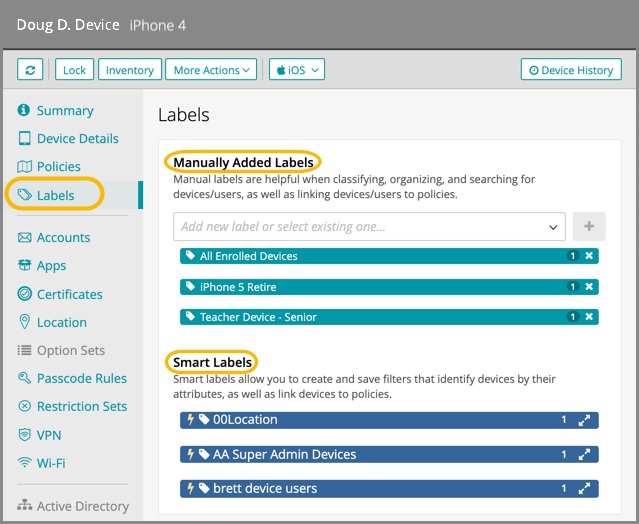
Task: Open the iOS platform dropdown
Action: [x=297, y=70]
